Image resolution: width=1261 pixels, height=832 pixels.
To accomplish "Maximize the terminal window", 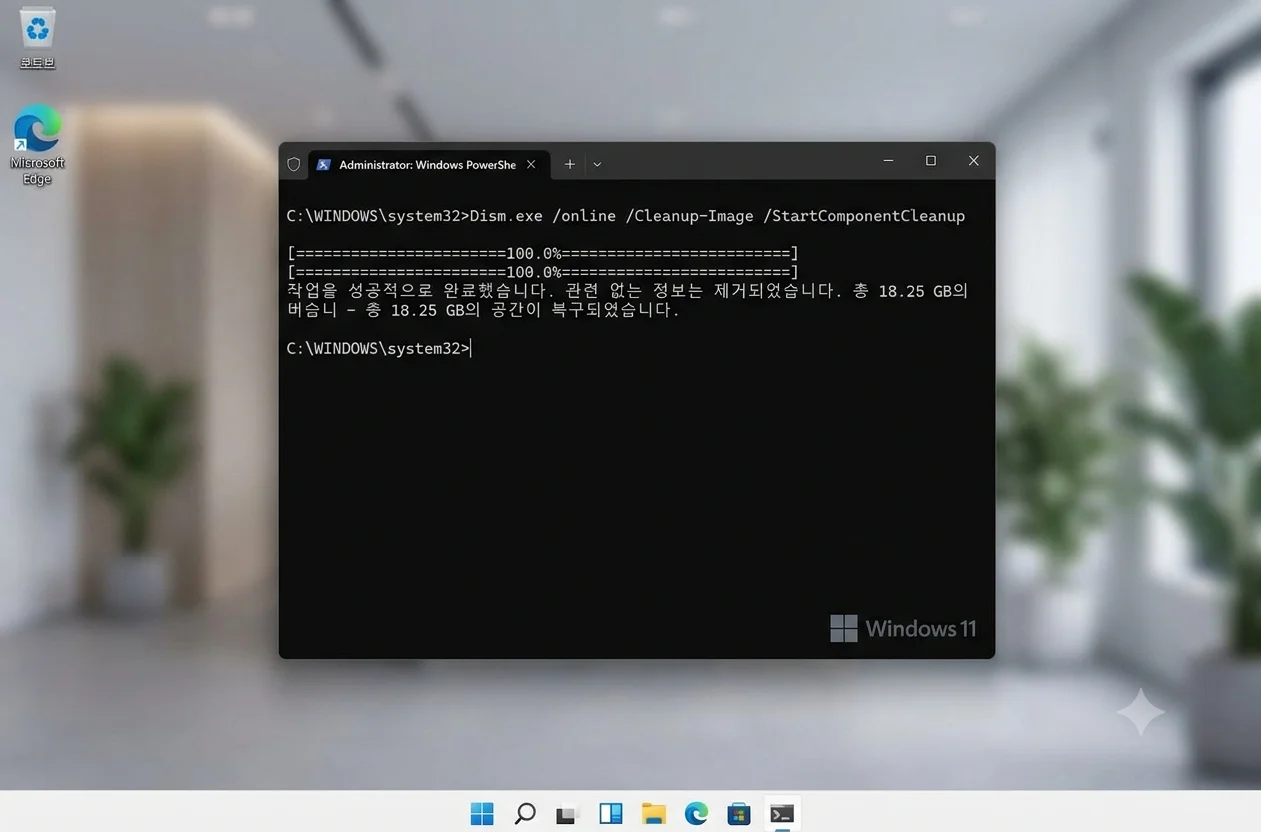I will 931,161.
